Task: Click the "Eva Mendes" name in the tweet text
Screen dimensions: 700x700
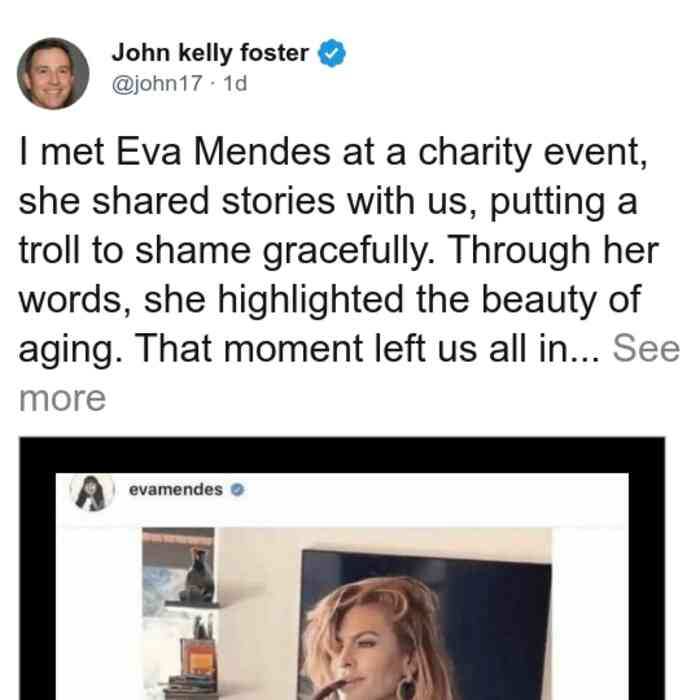Action: pyautogui.click(x=223, y=152)
